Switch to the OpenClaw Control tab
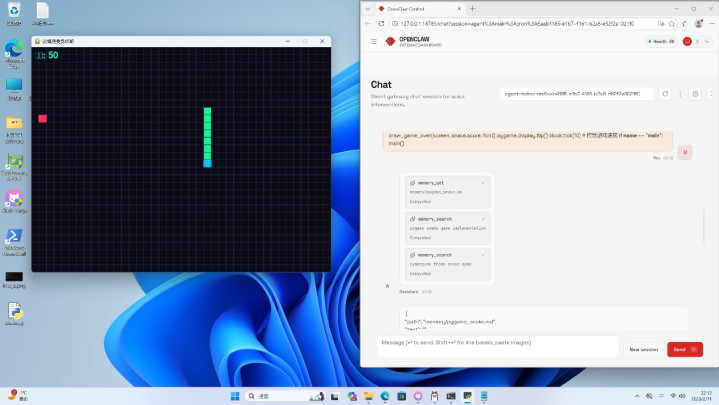The height and width of the screenshot is (405, 719). (x=410, y=8)
